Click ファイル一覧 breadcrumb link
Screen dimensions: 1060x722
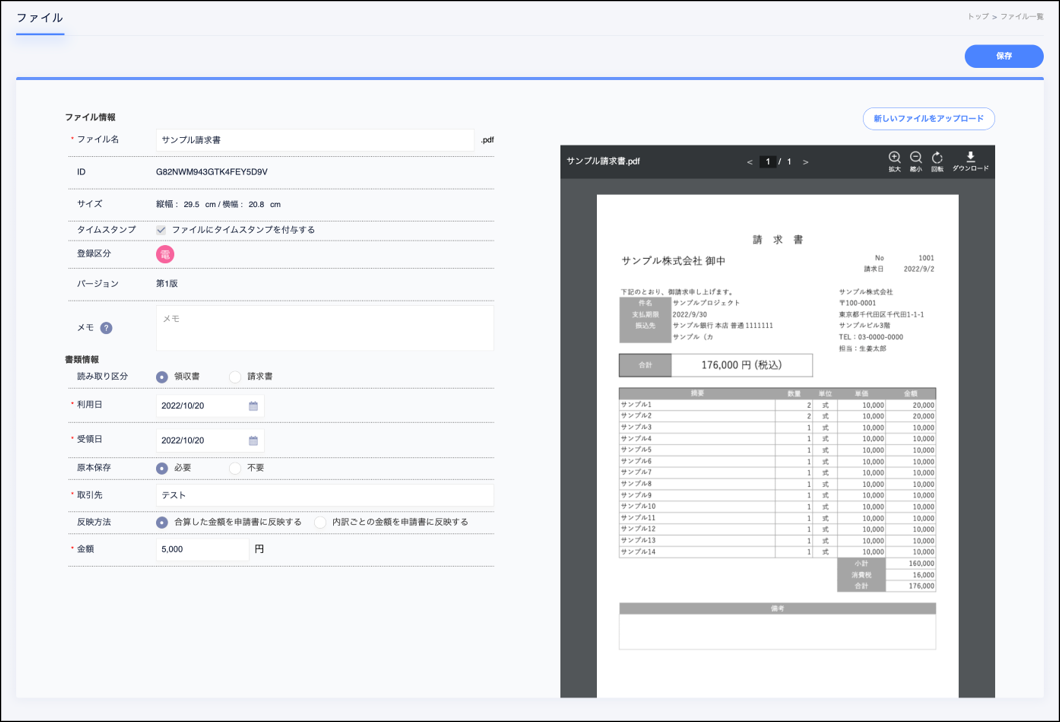coord(1021,16)
